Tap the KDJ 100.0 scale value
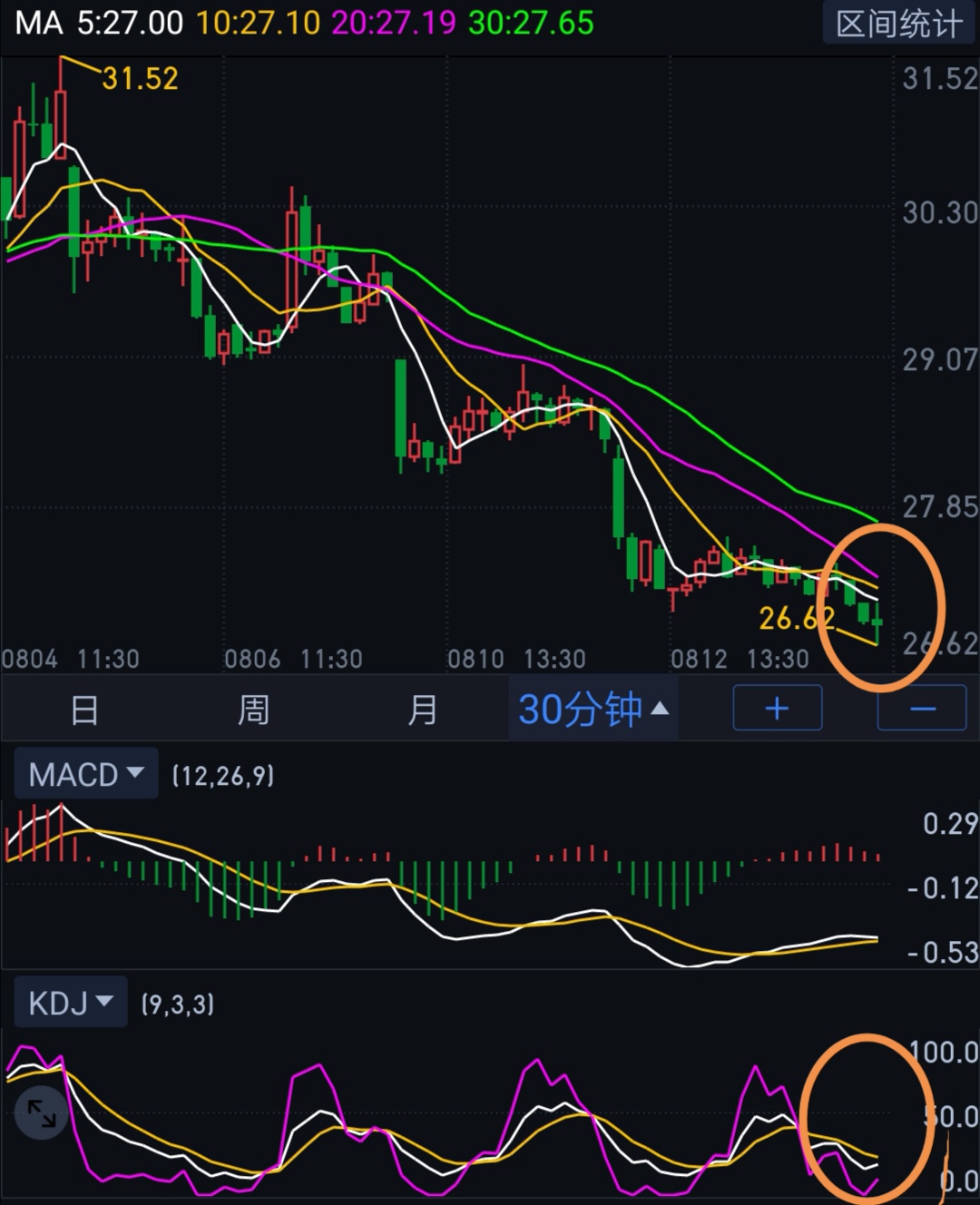The height and width of the screenshot is (1205, 980). [945, 1053]
